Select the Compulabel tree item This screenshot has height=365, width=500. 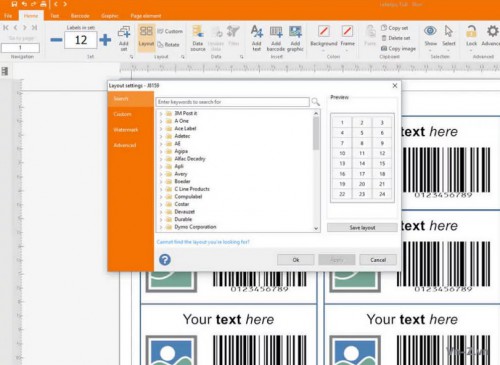(188, 197)
